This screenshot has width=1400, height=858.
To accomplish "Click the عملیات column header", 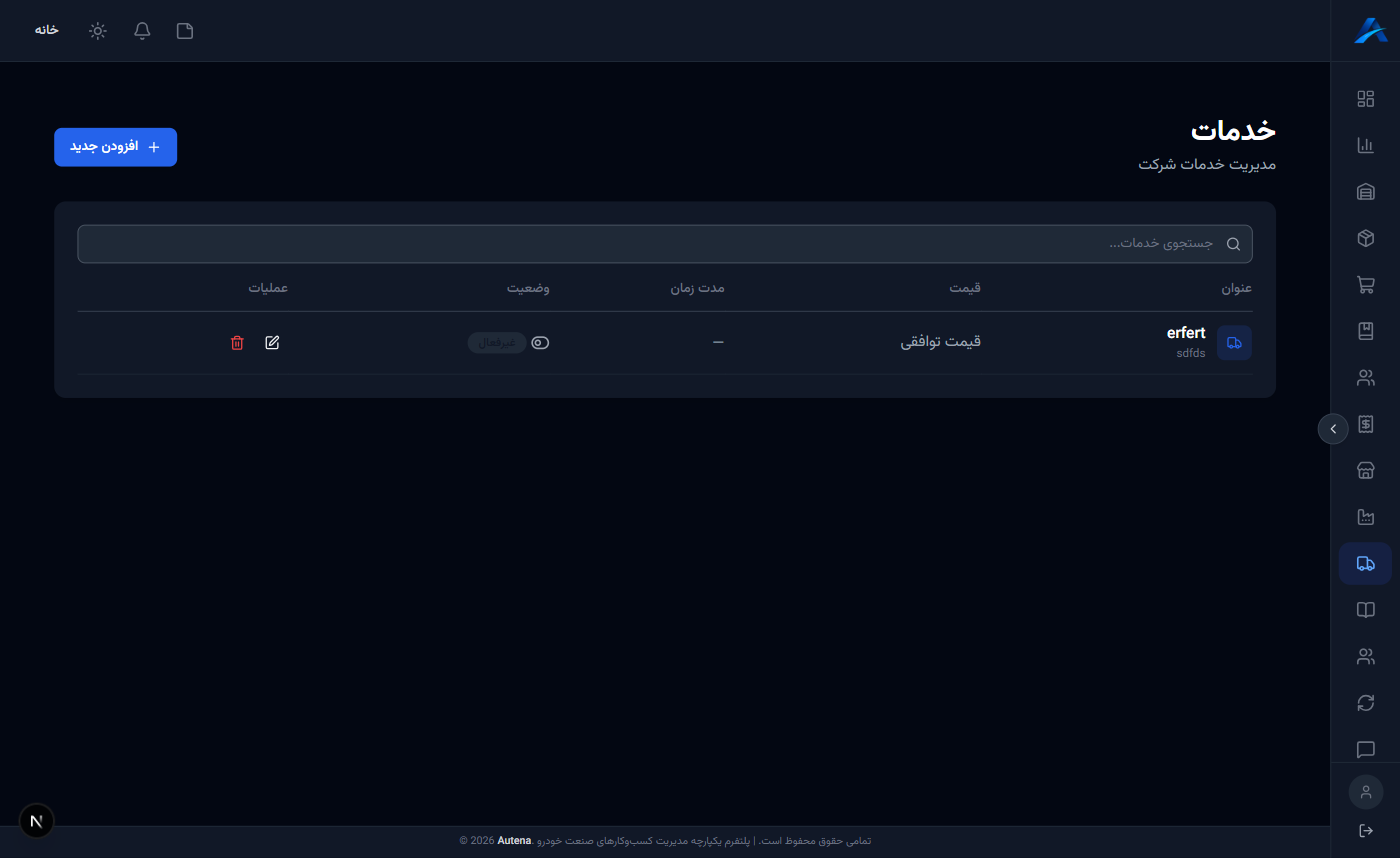I will 268,288.
